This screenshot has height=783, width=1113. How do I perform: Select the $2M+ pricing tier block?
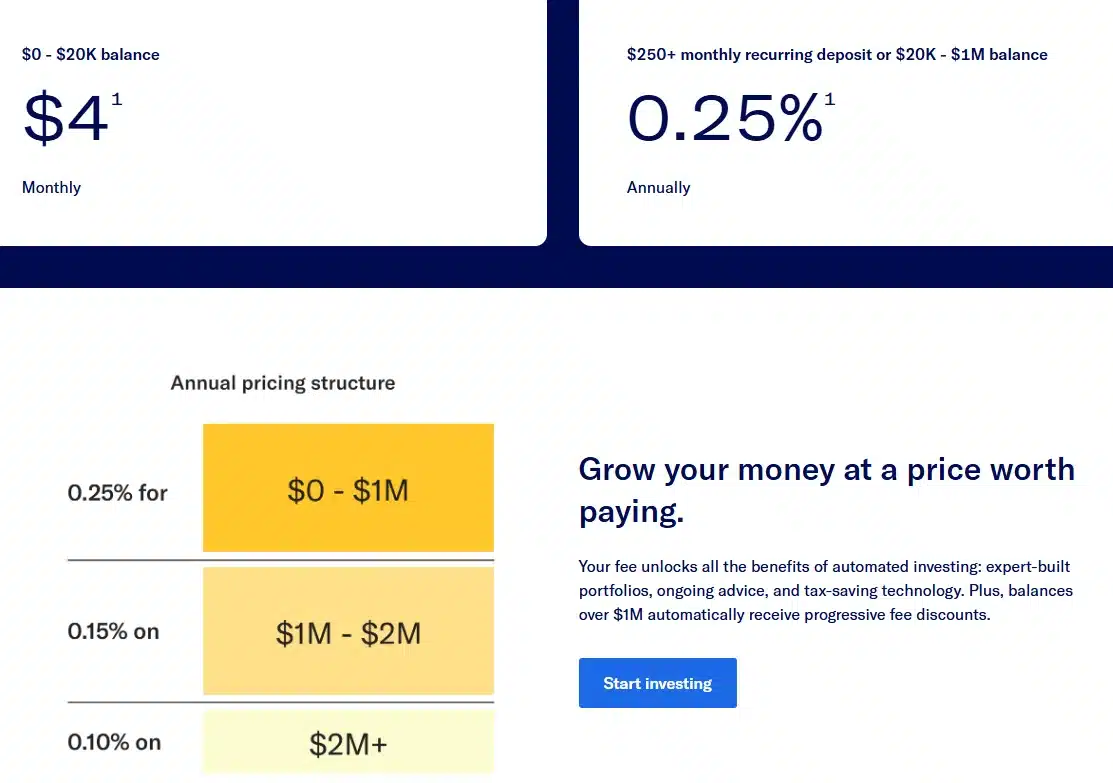pos(348,742)
